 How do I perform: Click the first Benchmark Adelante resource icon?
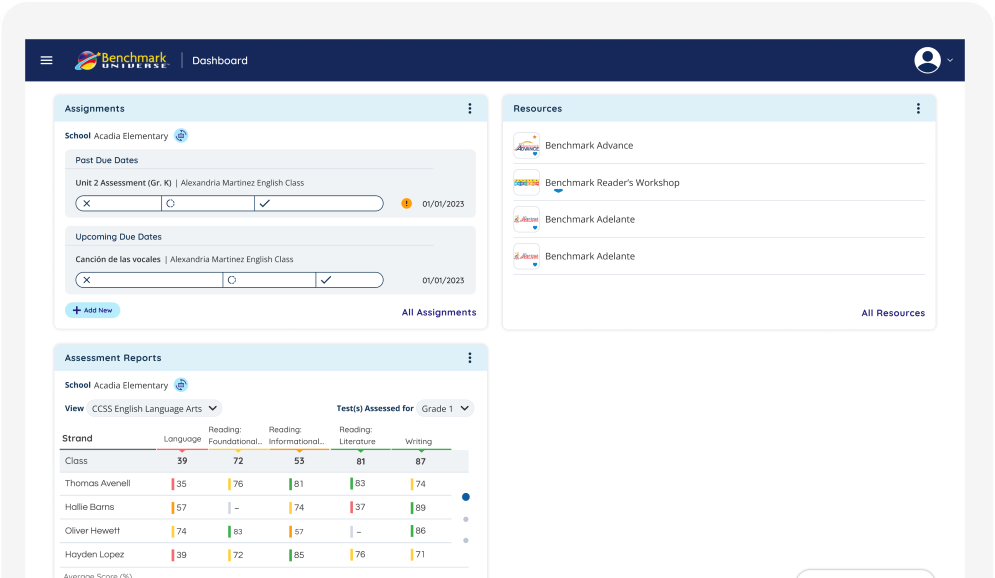(526, 219)
